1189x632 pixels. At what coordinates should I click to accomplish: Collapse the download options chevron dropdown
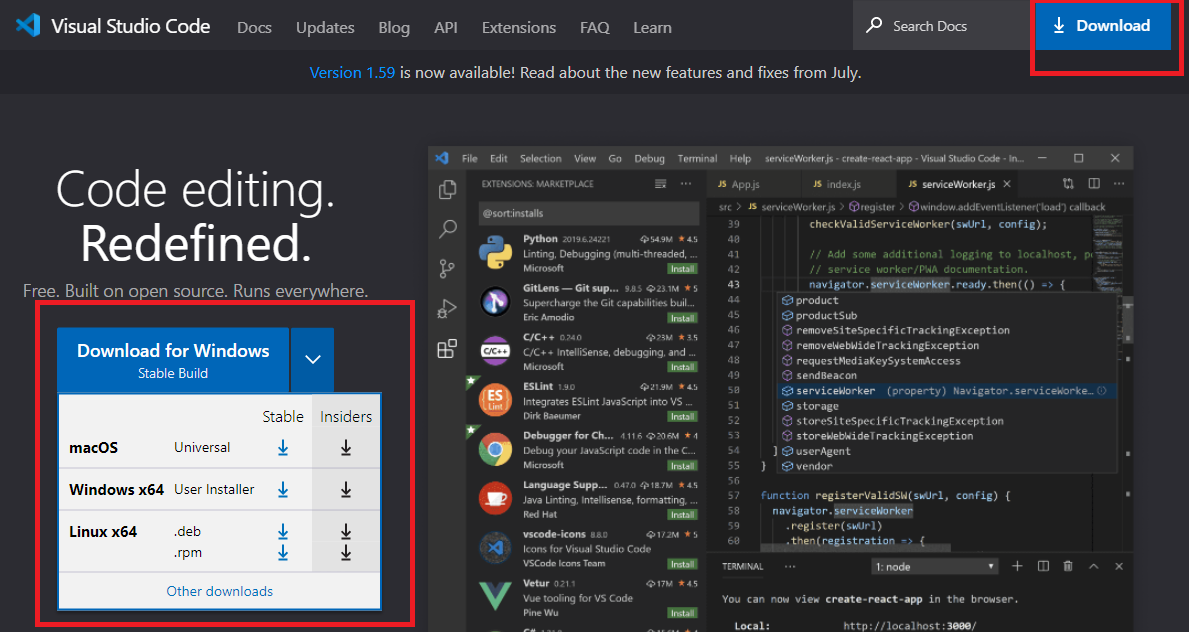tap(312, 360)
